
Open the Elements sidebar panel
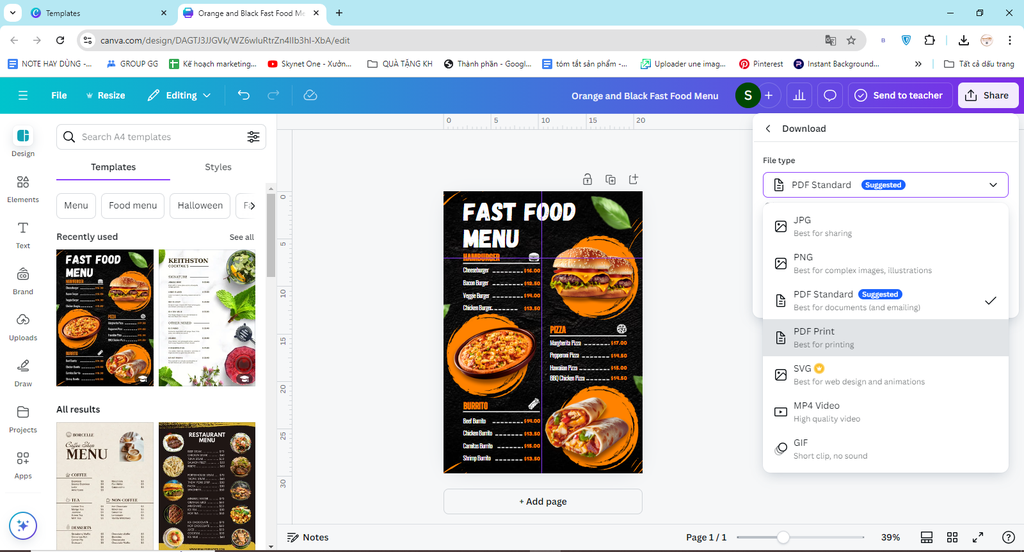pos(23,188)
